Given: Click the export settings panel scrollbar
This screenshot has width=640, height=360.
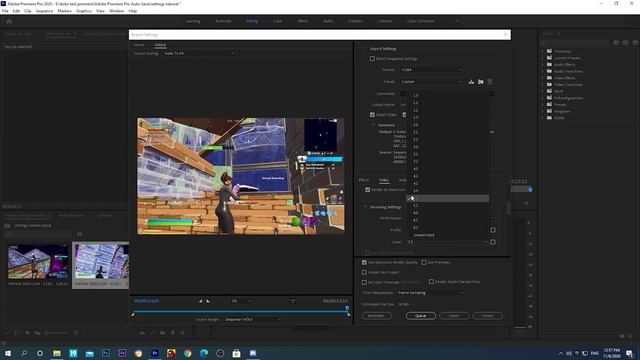Looking at the screenshot, I should [x=509, y=207].
